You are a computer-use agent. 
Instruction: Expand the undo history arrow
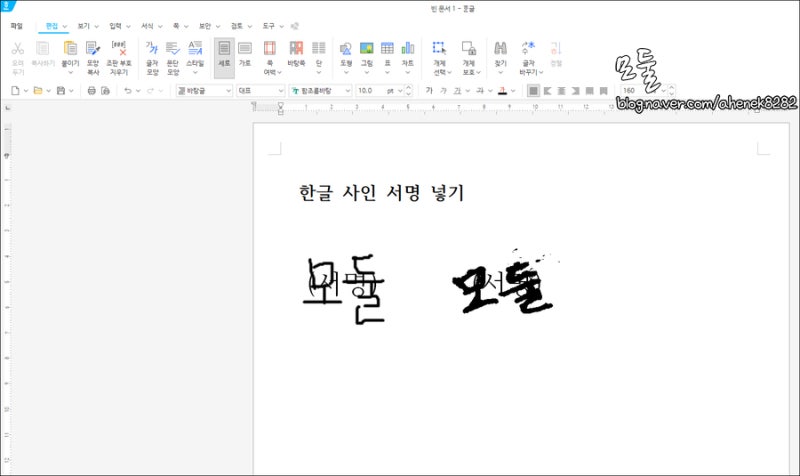click(x=138, y=91)
